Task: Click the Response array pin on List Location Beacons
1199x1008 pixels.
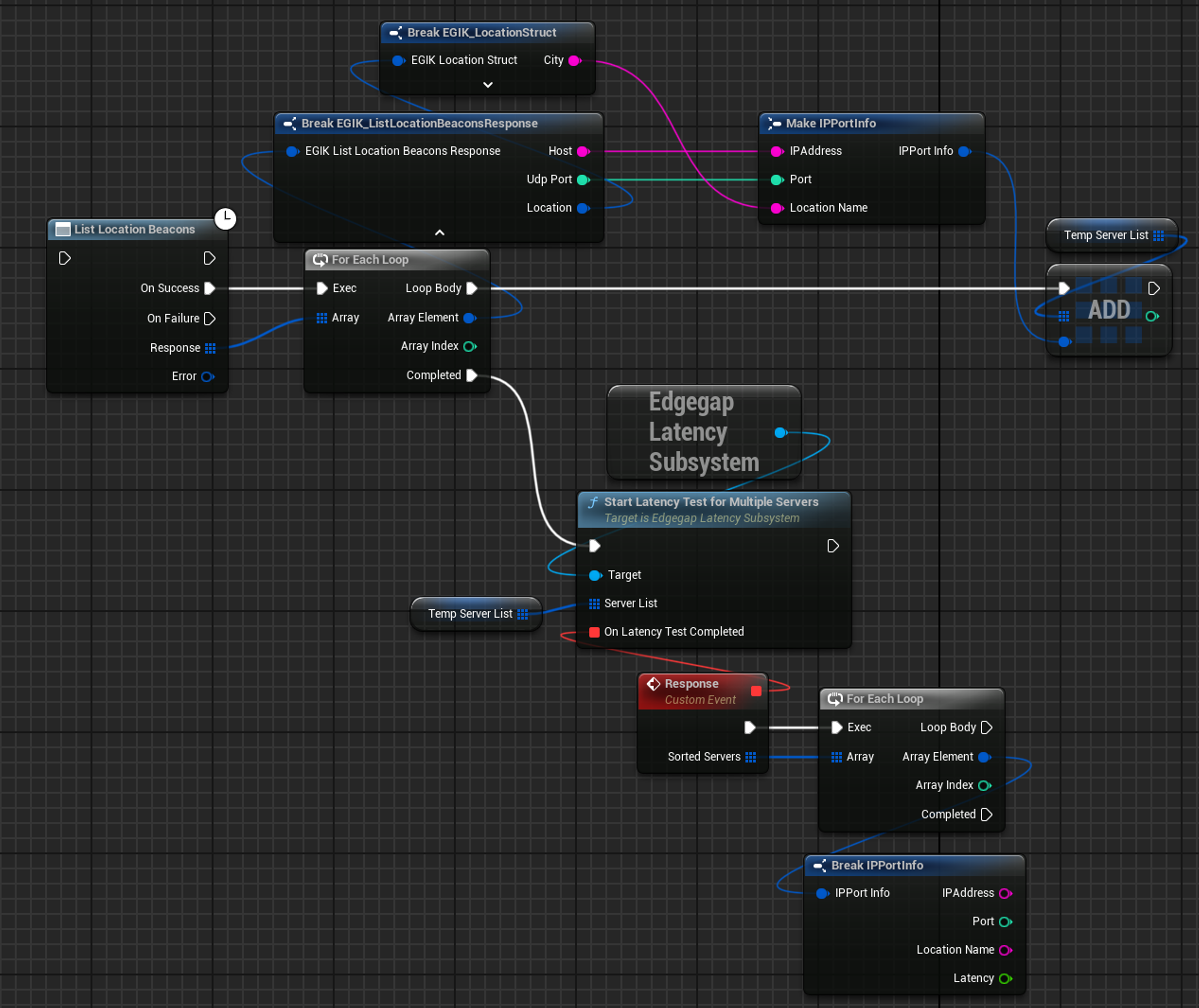Action: pos(210,348)
